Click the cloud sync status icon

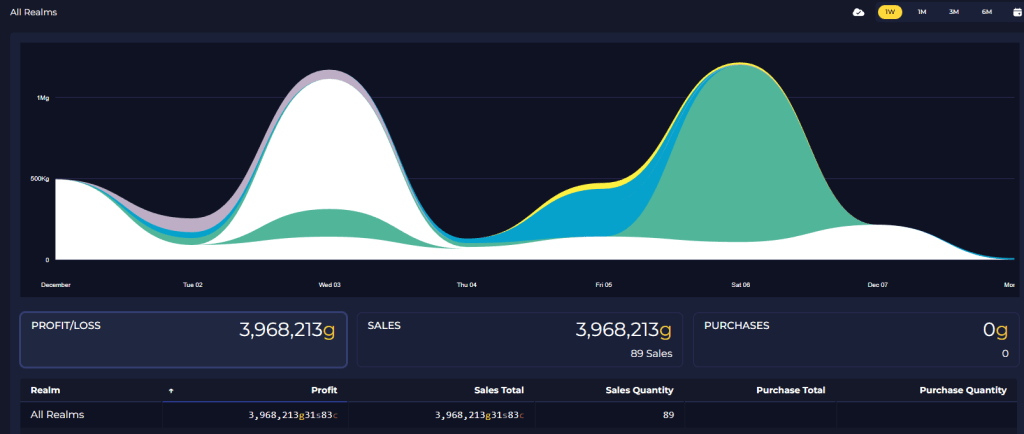(858, 12)
